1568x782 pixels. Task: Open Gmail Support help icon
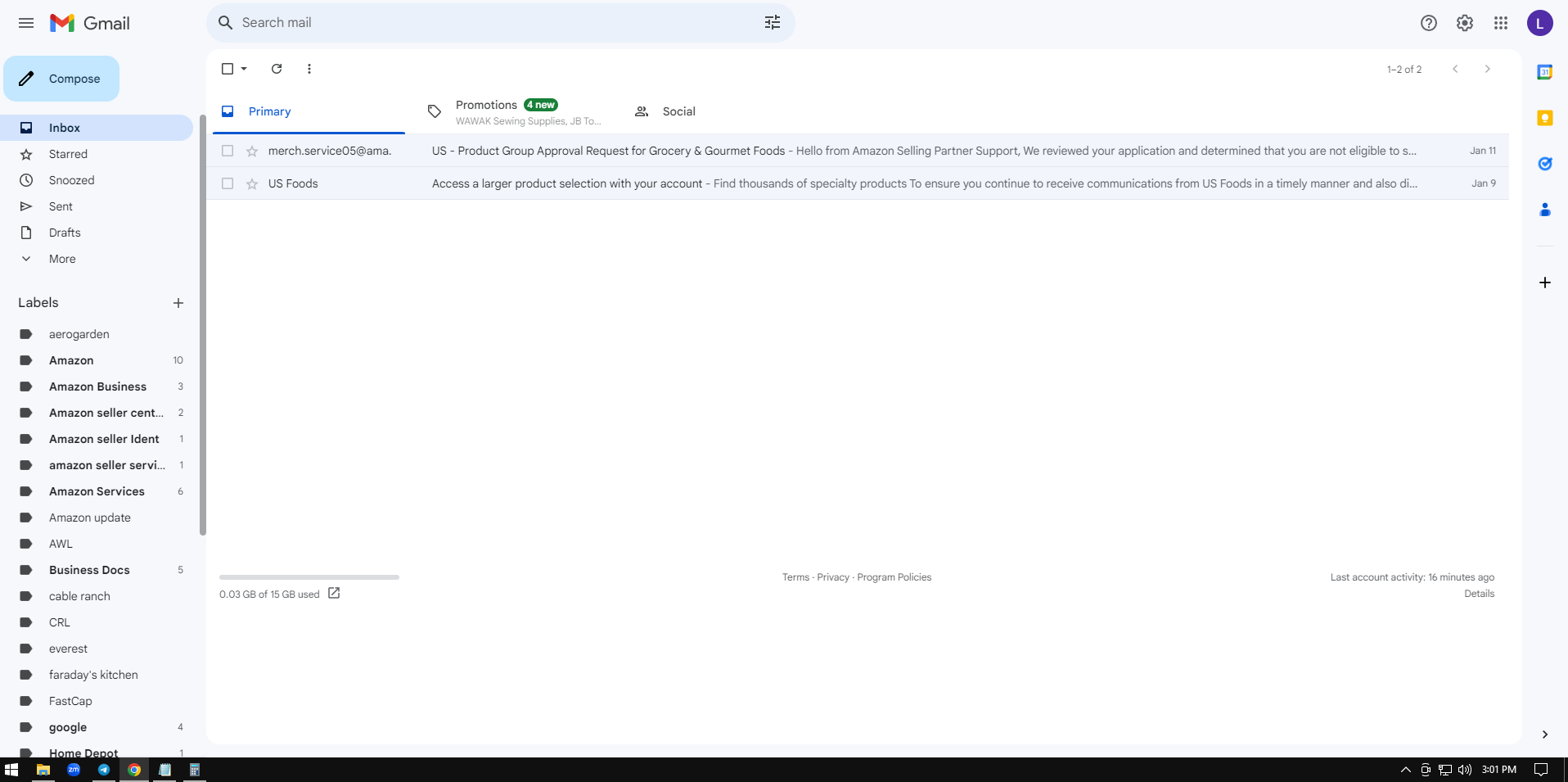tap(1429, 23)
